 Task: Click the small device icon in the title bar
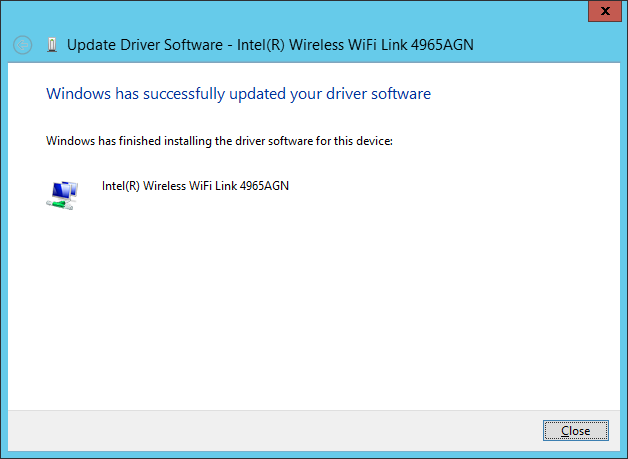tap(52, 45)
